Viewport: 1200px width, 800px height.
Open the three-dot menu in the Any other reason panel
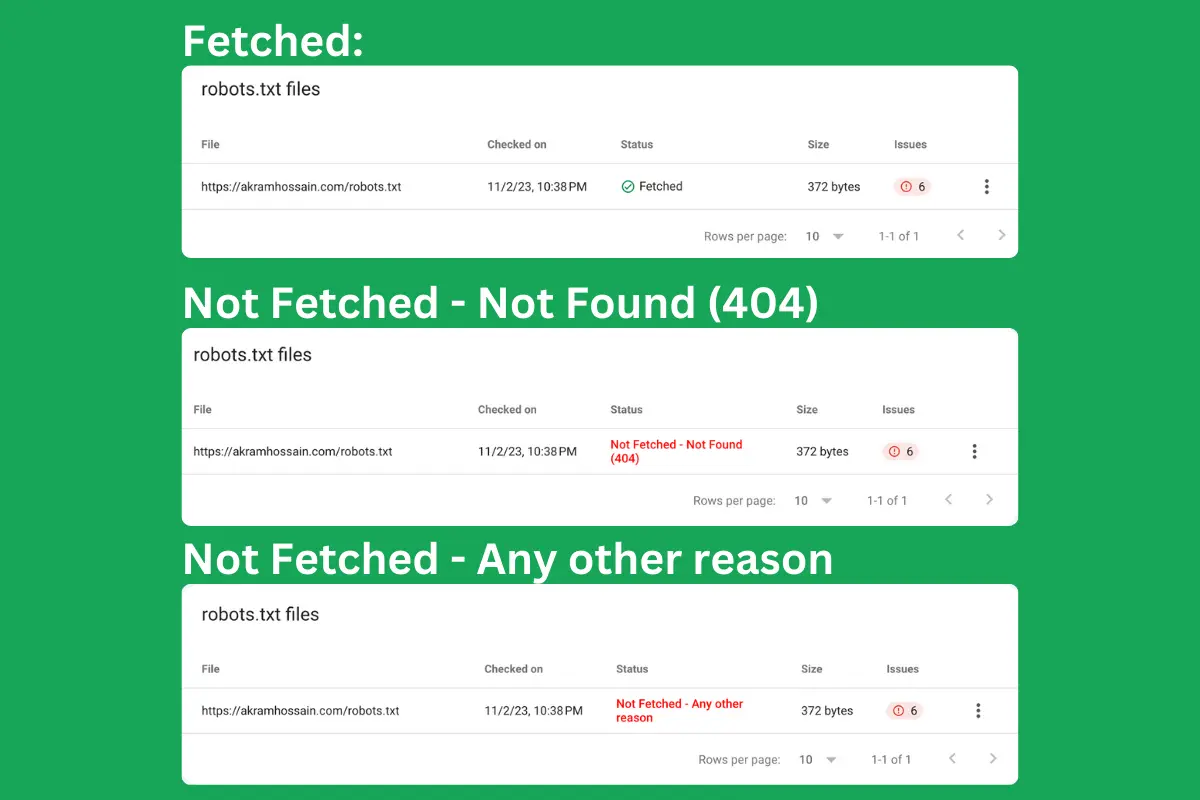click(x=978, y=711)
